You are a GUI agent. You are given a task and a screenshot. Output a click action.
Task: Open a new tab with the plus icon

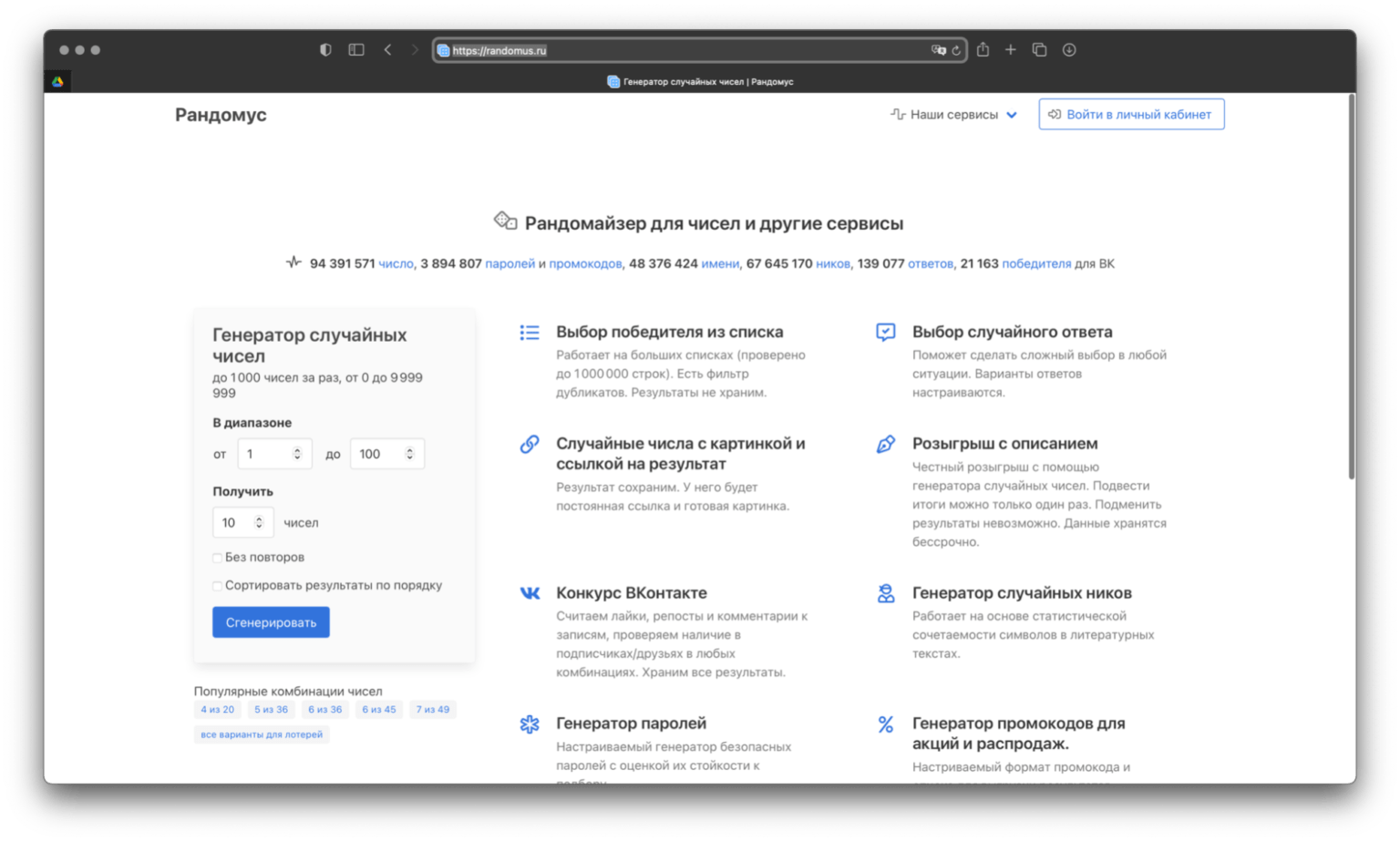(x=1011, y=50)
